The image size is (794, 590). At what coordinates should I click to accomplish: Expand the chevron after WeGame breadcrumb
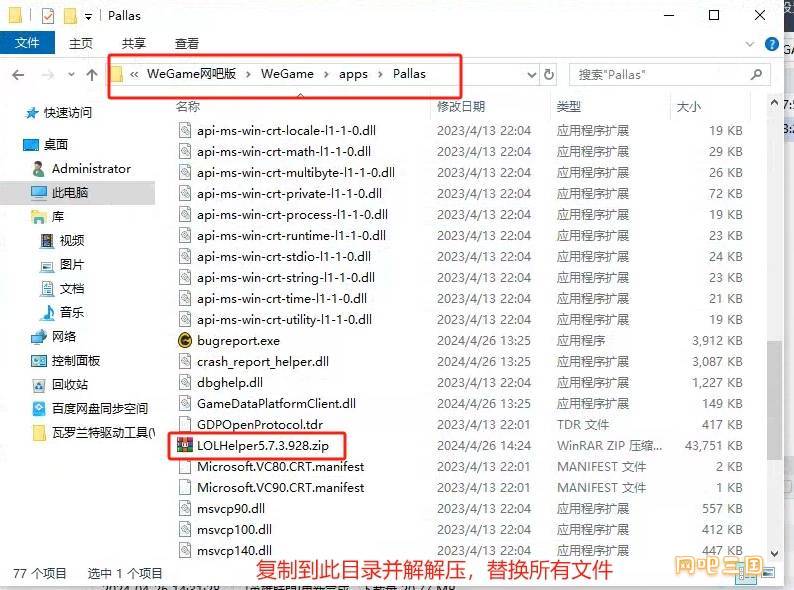pos(326,74)
